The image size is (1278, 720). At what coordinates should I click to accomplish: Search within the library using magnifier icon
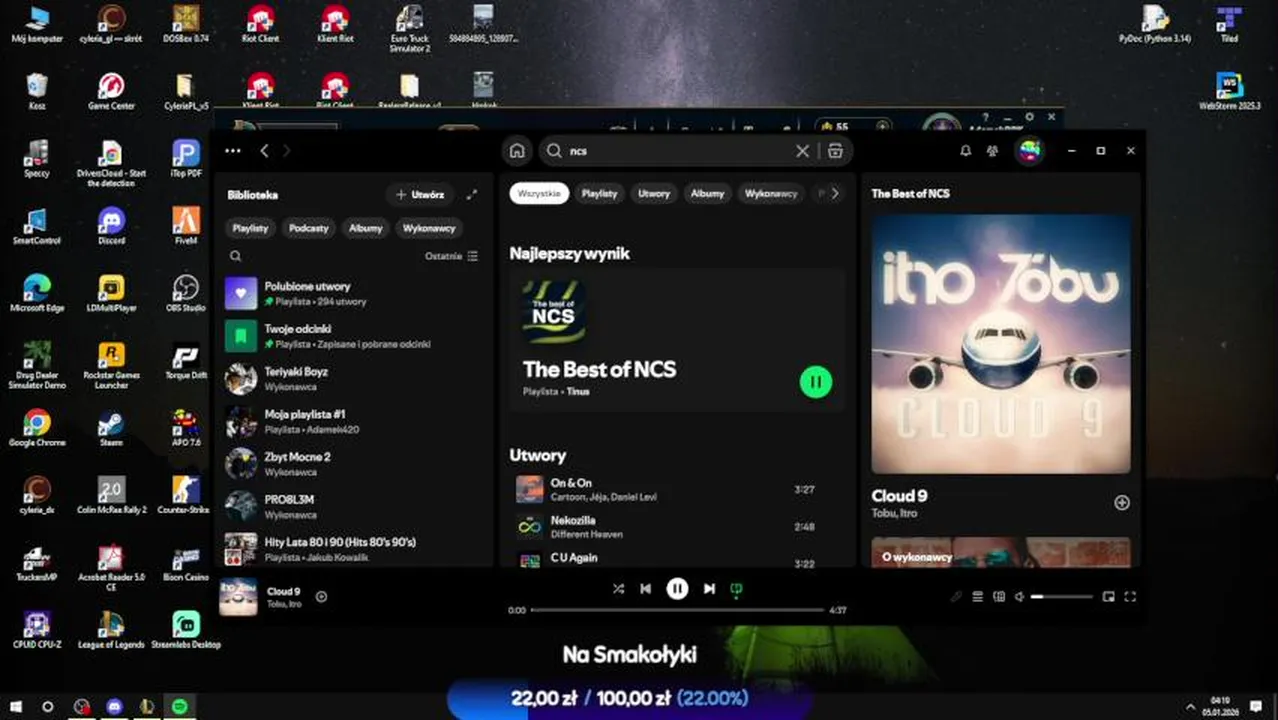(235, 256)
